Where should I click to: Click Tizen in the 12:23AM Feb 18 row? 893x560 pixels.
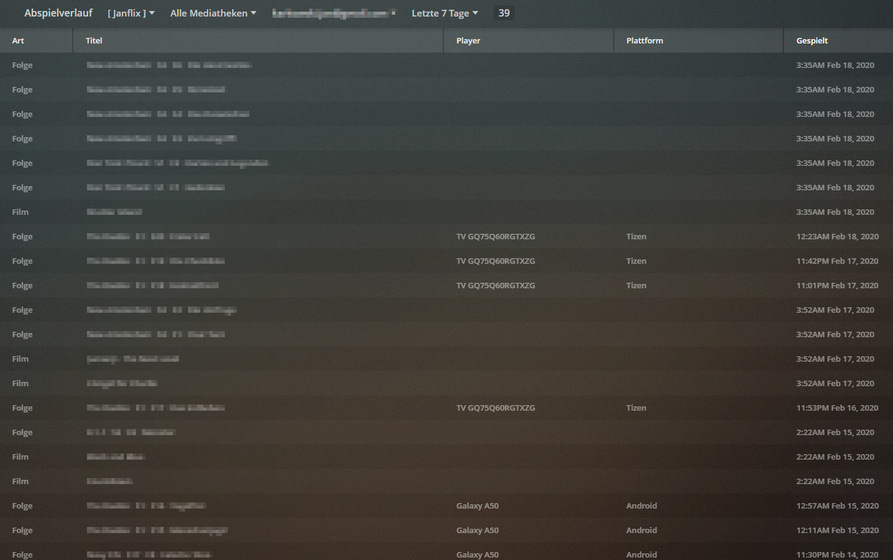pos(636,236)
